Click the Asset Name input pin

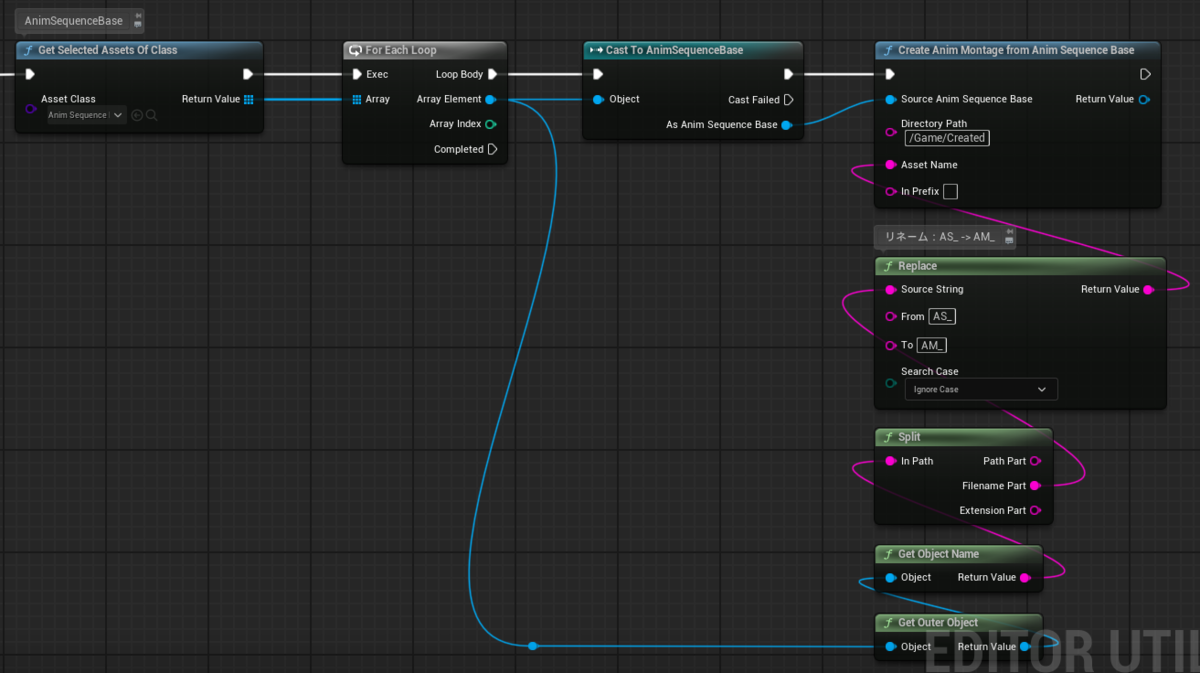click(x=890, y=165)
